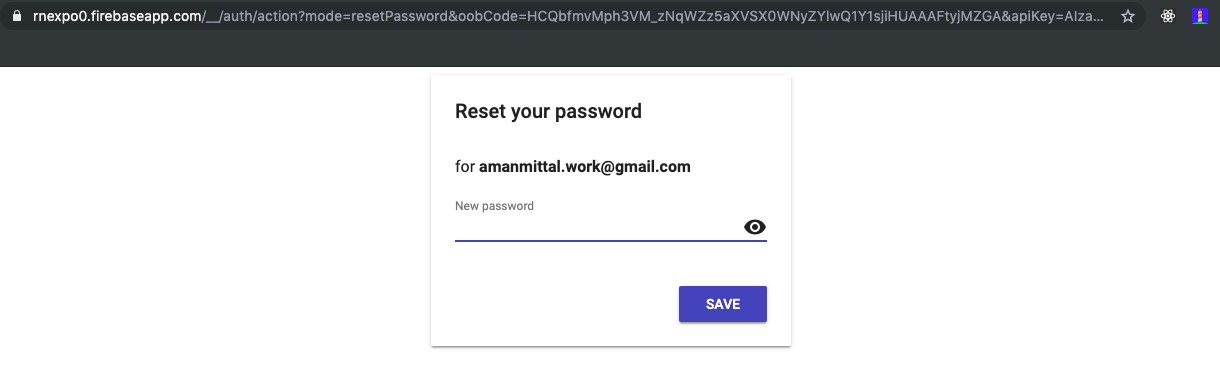The image size is (1220, 374).
Task: Click the blue underline of password field
Action: [x=611, y=241]
